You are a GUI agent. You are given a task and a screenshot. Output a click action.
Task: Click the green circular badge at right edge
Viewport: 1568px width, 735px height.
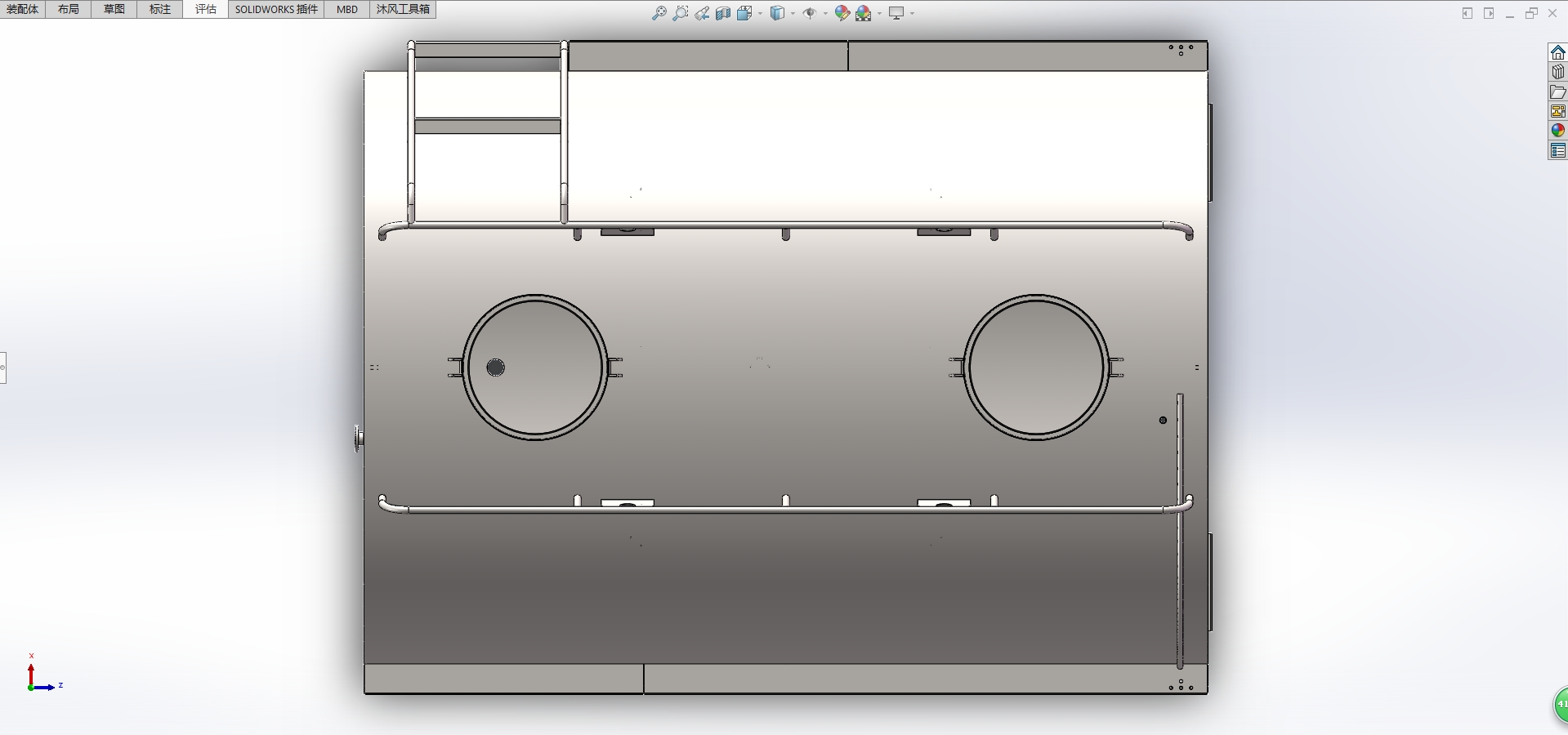coord(1561,704)
